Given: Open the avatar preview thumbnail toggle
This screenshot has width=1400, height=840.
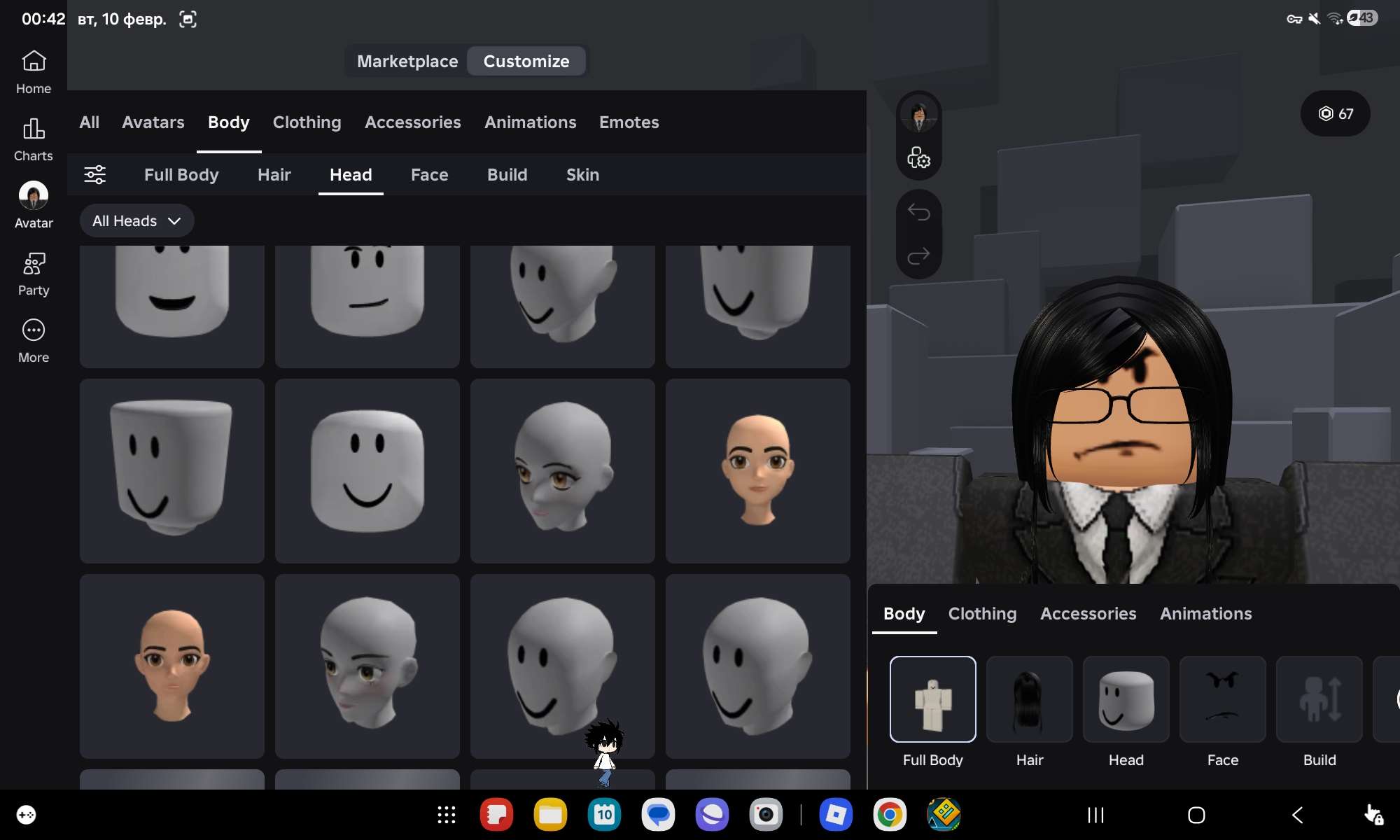Looking at the screenshot, I should (919, 115).
